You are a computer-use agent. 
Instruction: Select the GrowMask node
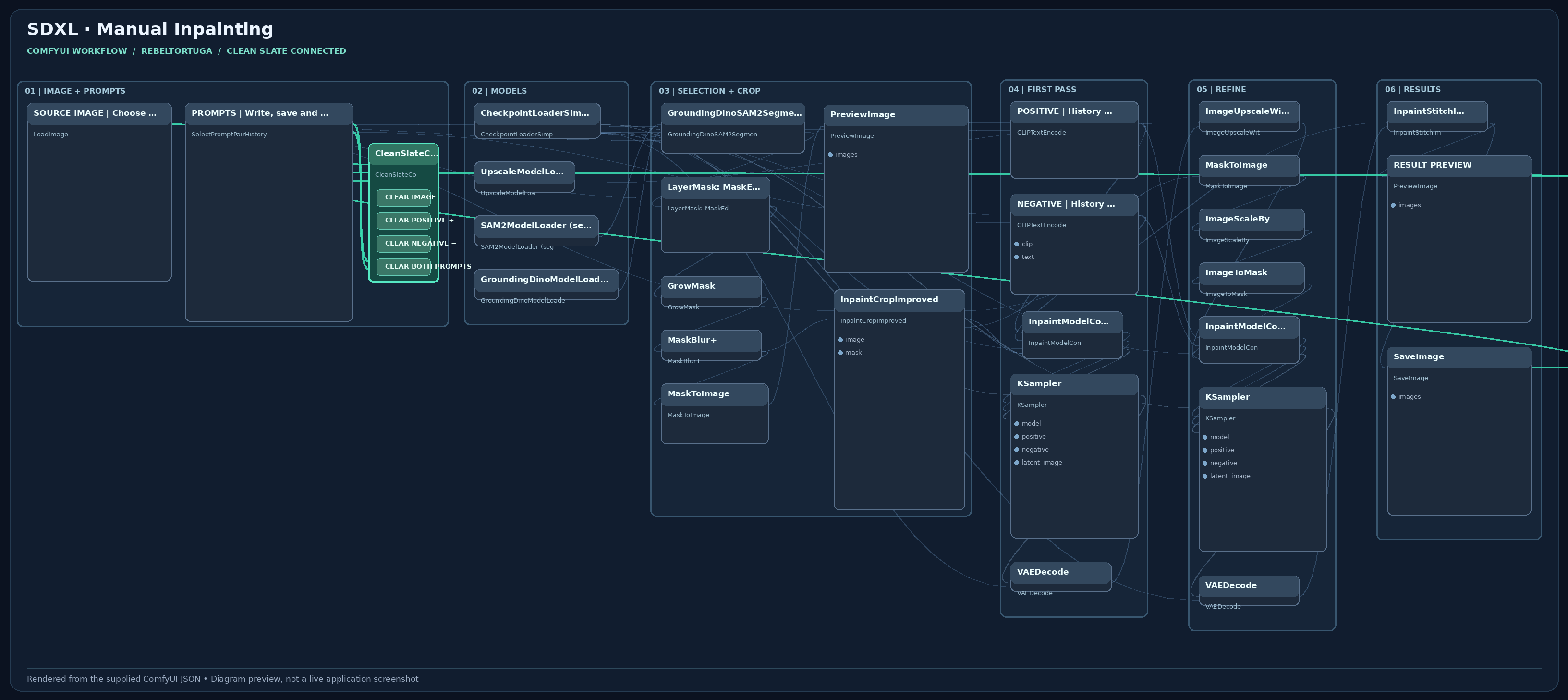click(x=711, y=292)
